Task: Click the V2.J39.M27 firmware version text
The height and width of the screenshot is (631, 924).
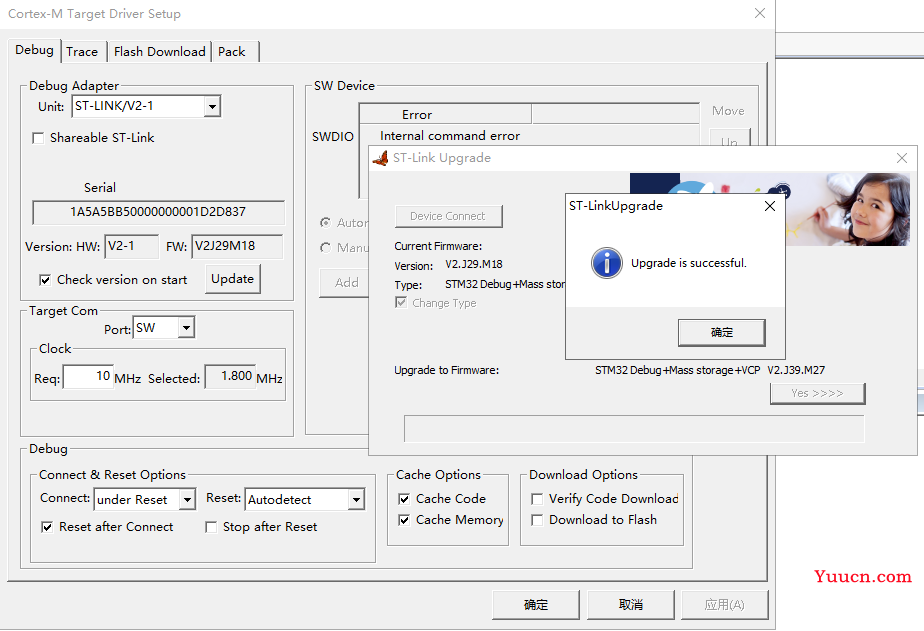Action: click(x=796, y=370)
